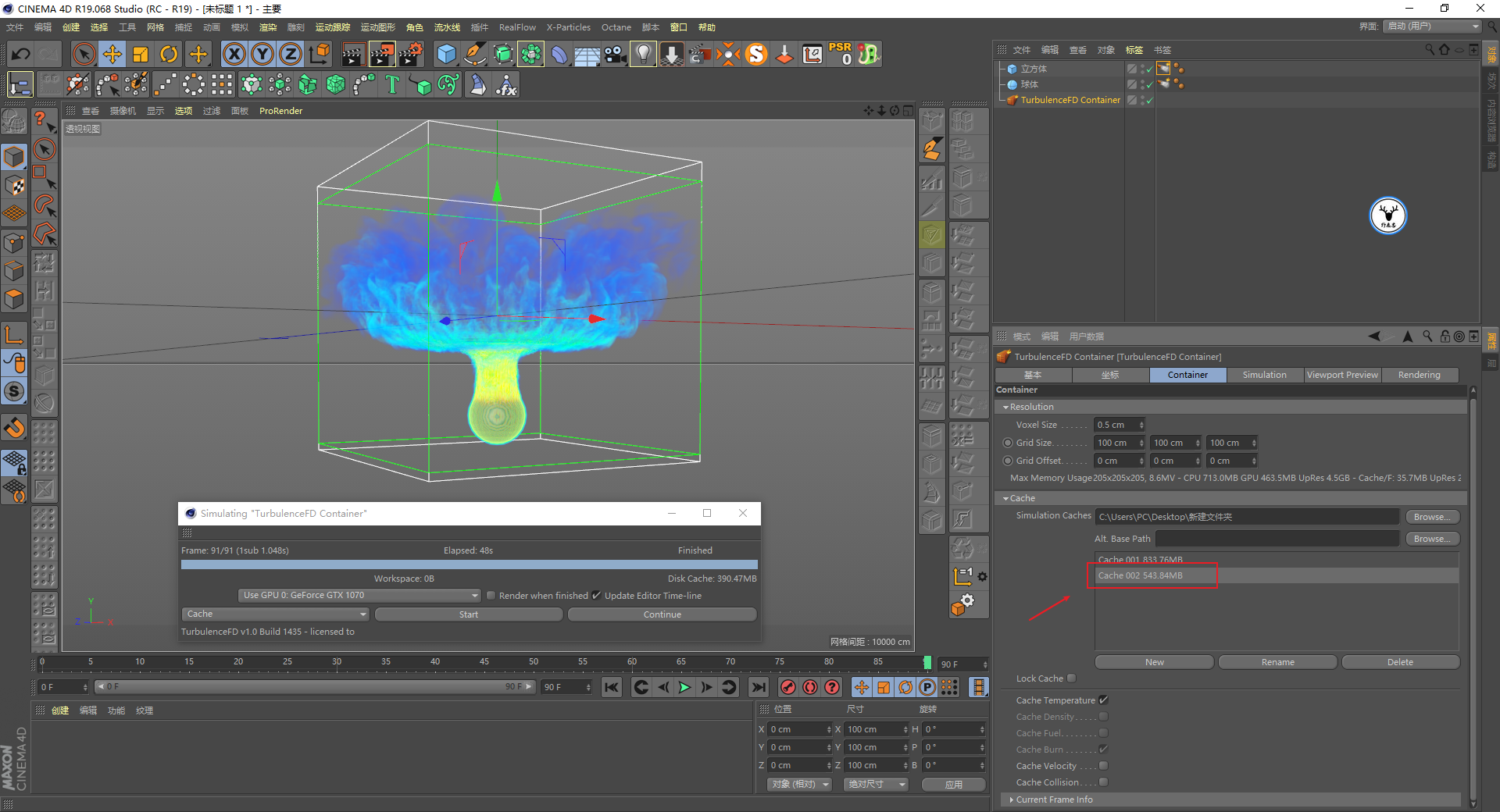The image size is (1500, 812).
Task: Toggle X axis lock icon
Action: [234, 54]
